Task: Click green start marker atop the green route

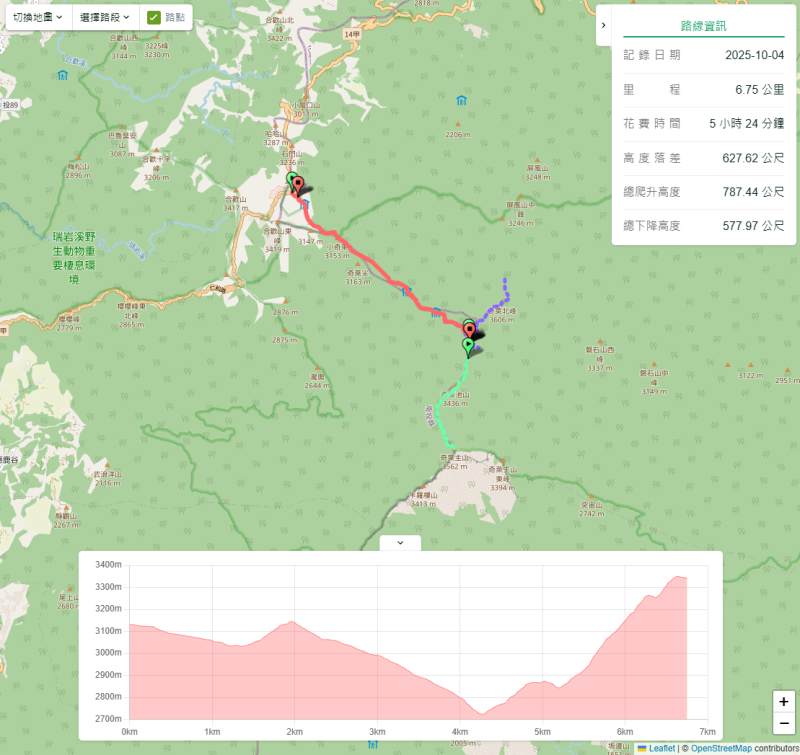Action: point(467,347)
